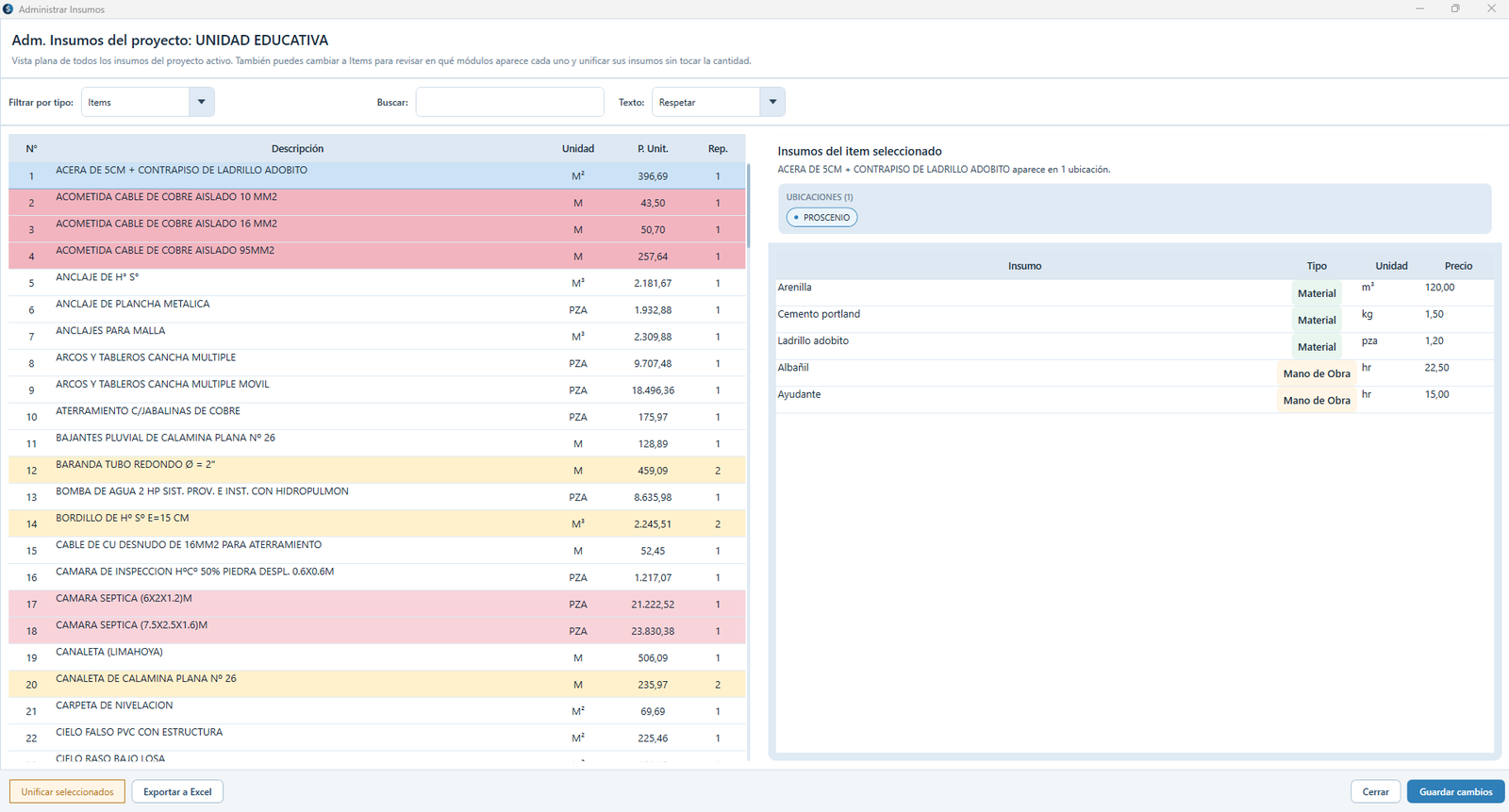
Task: Select the PROSCENIO location chip
Action: tap(822, 217)
